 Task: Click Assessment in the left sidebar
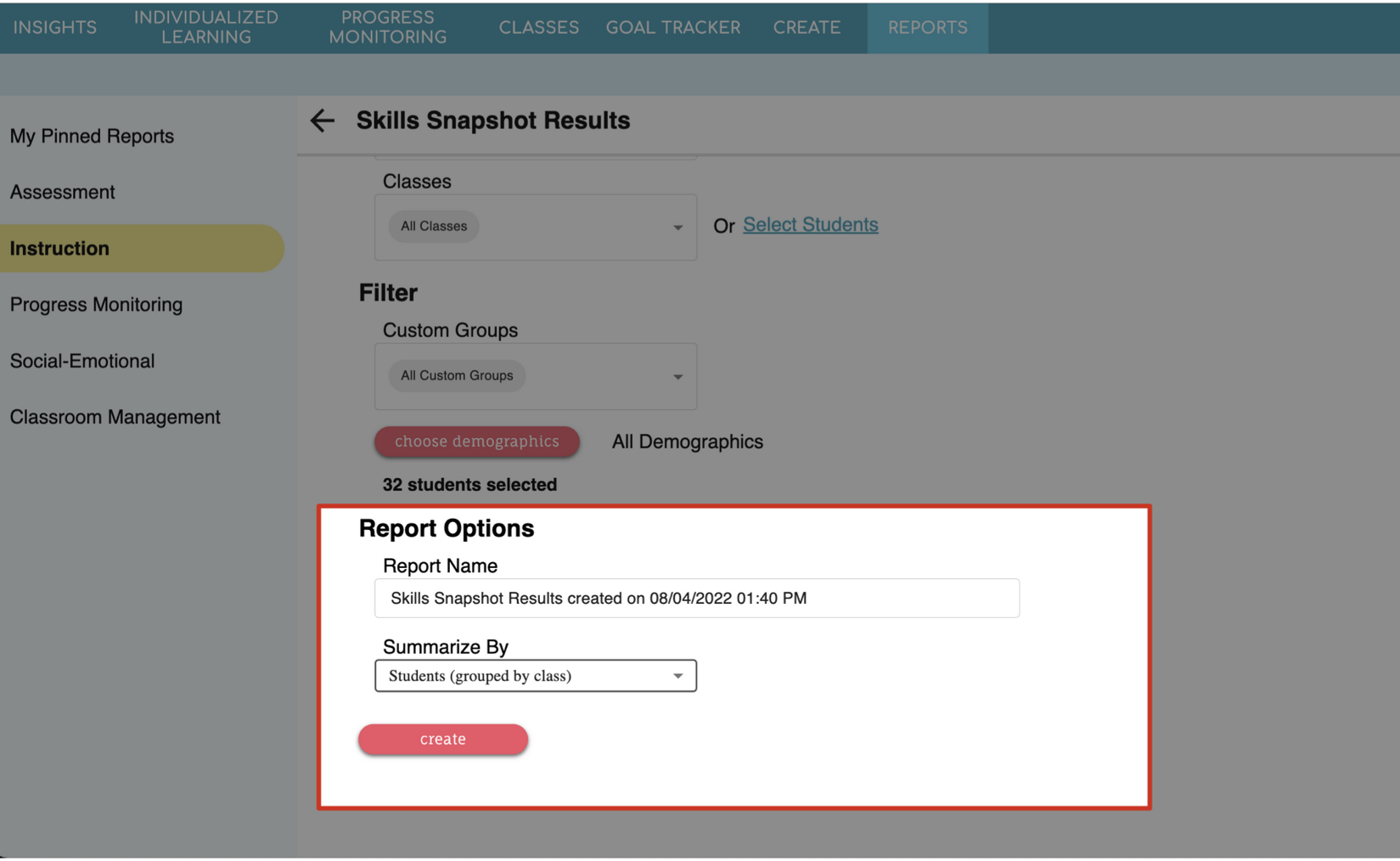62,192
